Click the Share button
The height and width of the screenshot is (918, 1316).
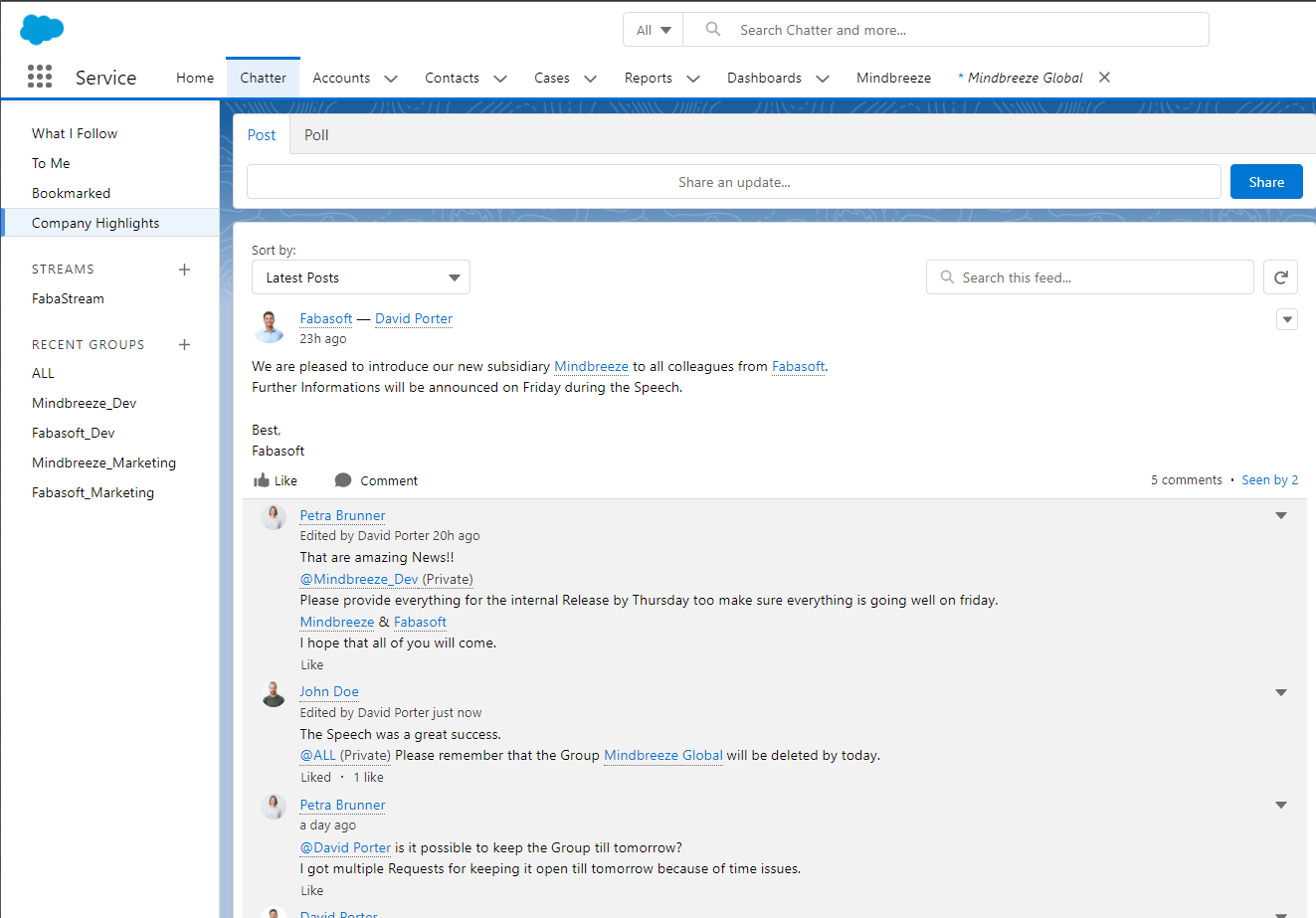tap(1266, 182)
